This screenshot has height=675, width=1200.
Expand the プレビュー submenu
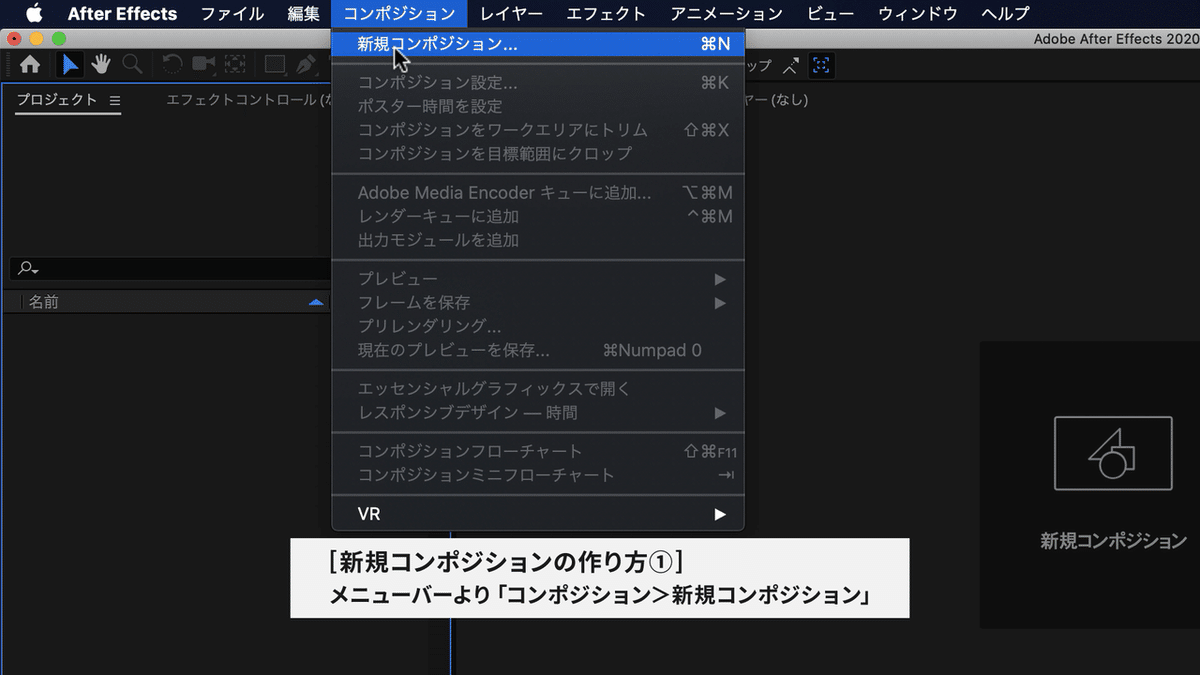(x=538, y=279)
